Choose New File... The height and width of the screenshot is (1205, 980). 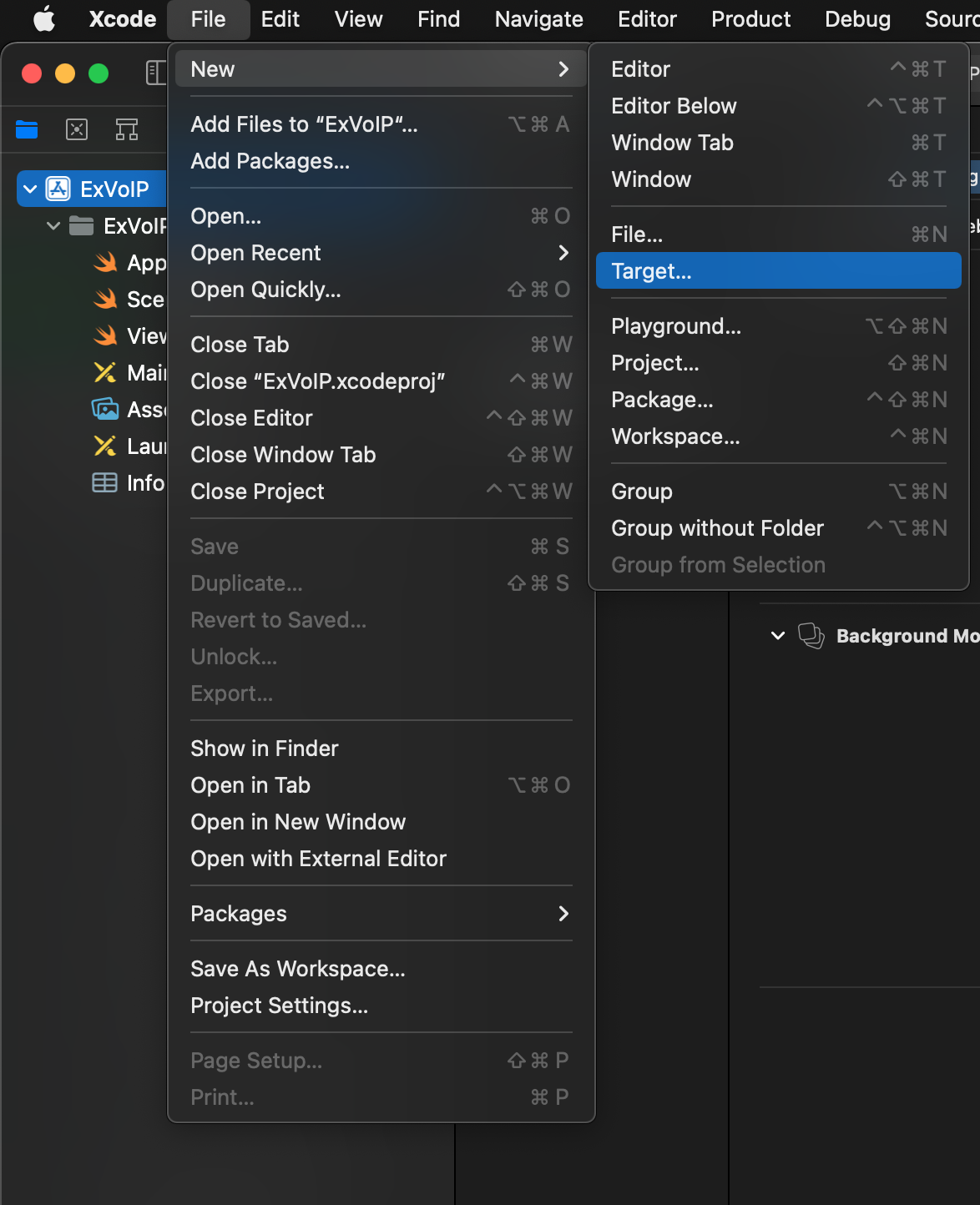coord(779,234)
